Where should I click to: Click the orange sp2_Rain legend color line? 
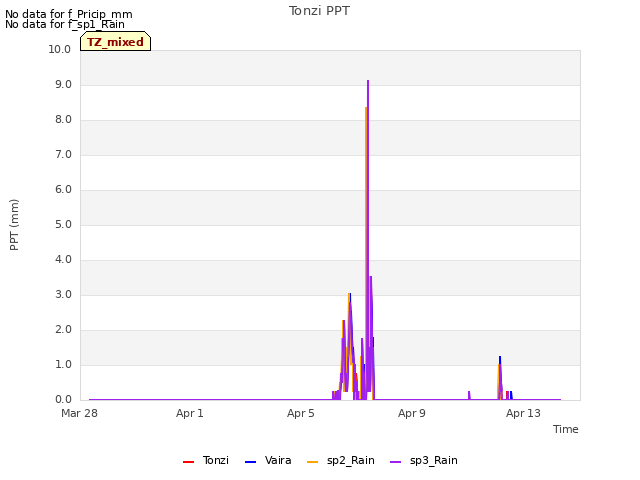[x=312, y=462]
